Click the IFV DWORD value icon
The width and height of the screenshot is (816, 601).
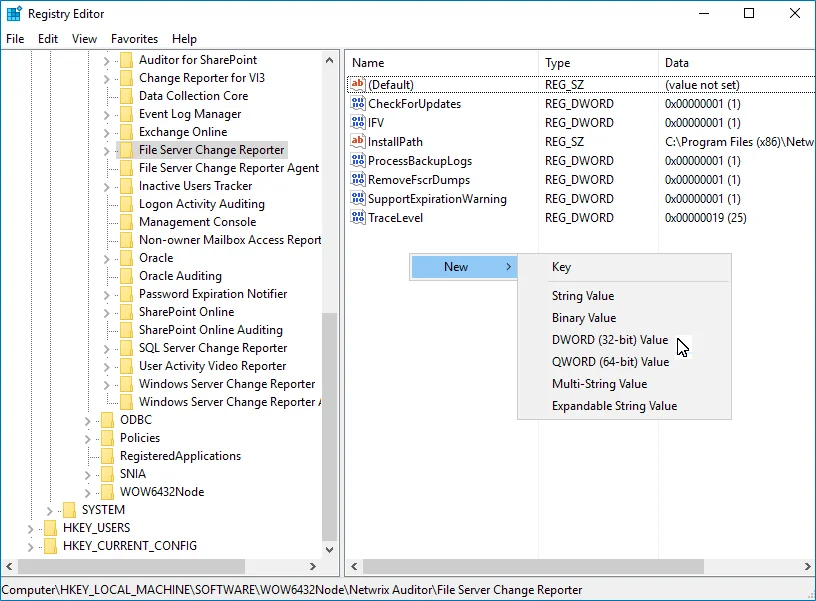358,122
